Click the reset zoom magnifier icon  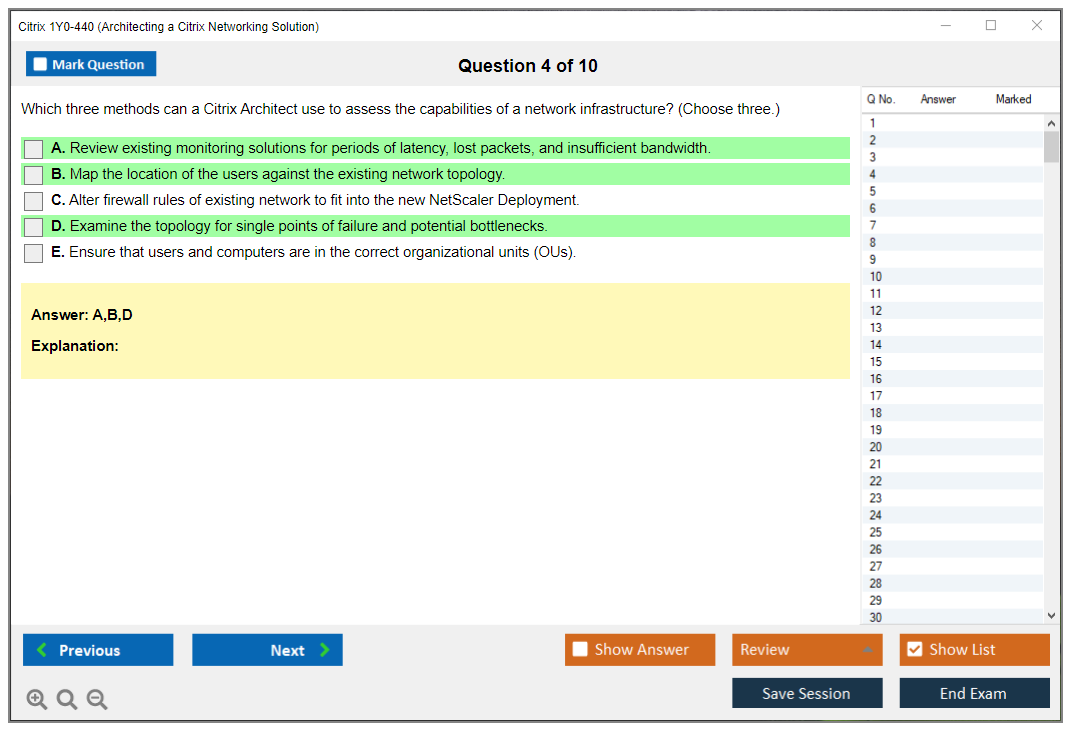[x=67, y=700]
